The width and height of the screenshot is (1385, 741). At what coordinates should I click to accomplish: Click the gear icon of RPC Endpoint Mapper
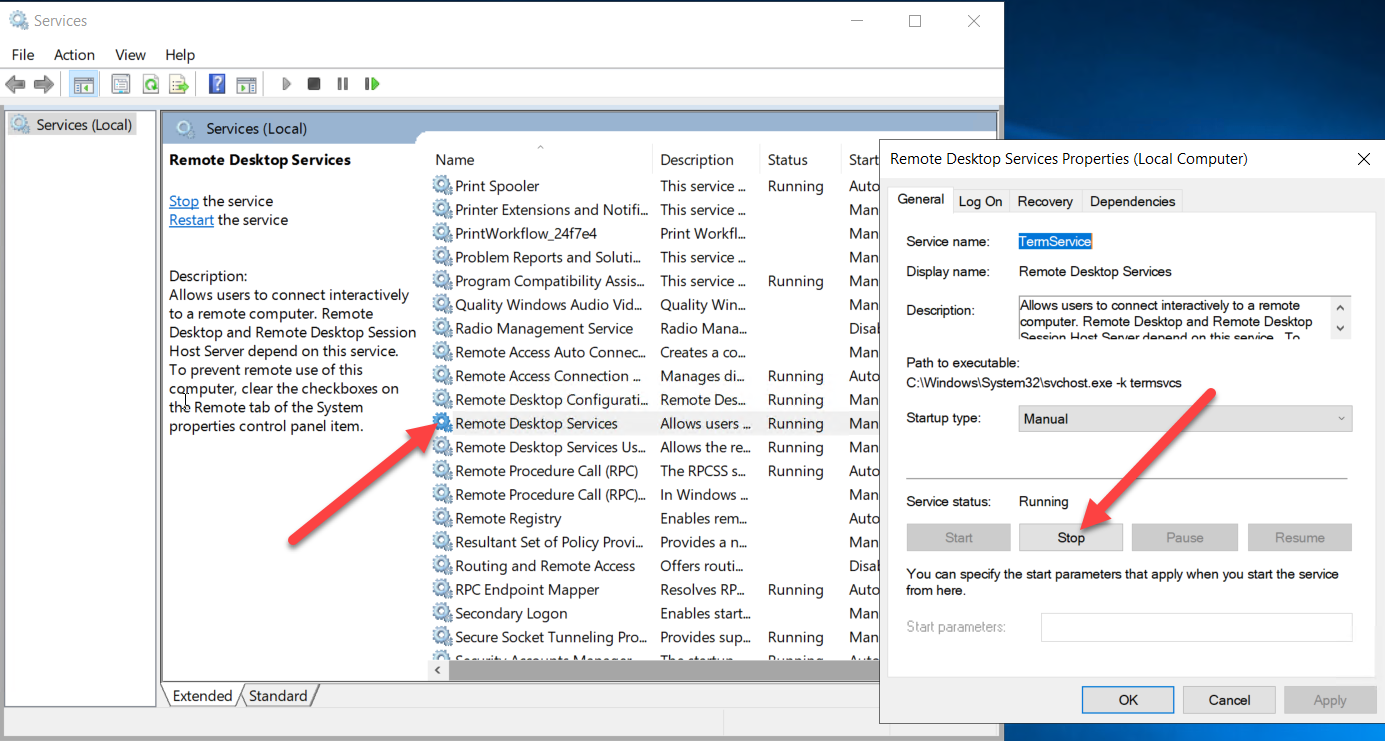pos(442,590)
